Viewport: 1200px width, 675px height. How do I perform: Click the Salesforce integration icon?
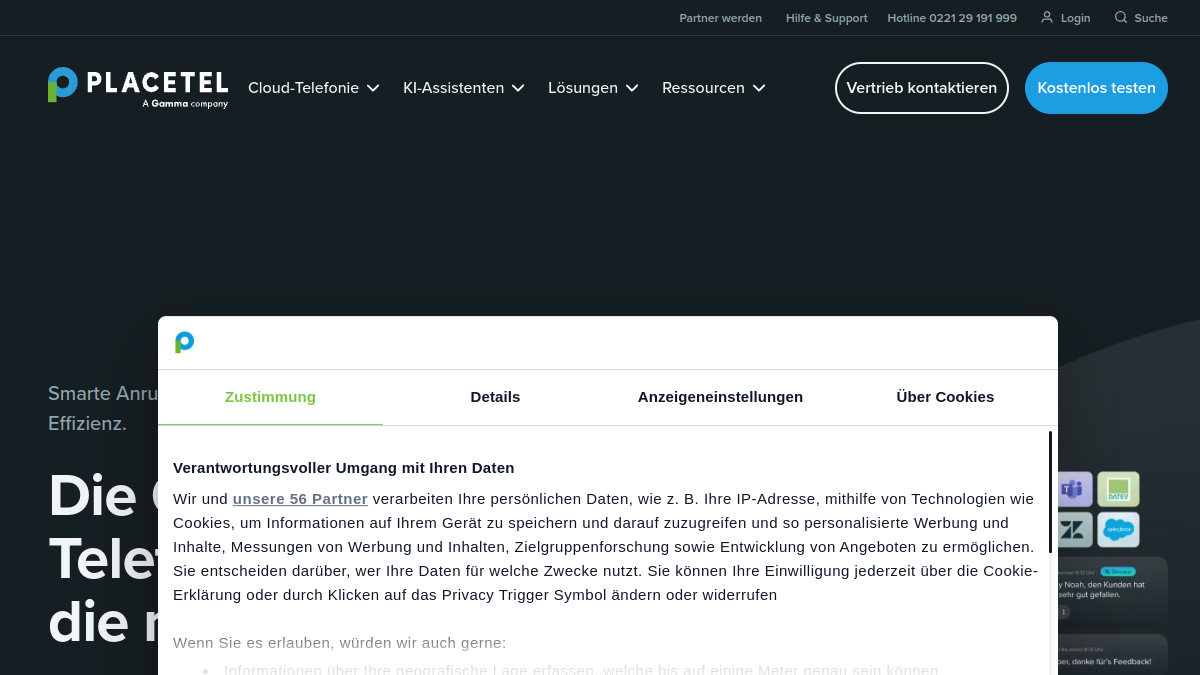1118,530
